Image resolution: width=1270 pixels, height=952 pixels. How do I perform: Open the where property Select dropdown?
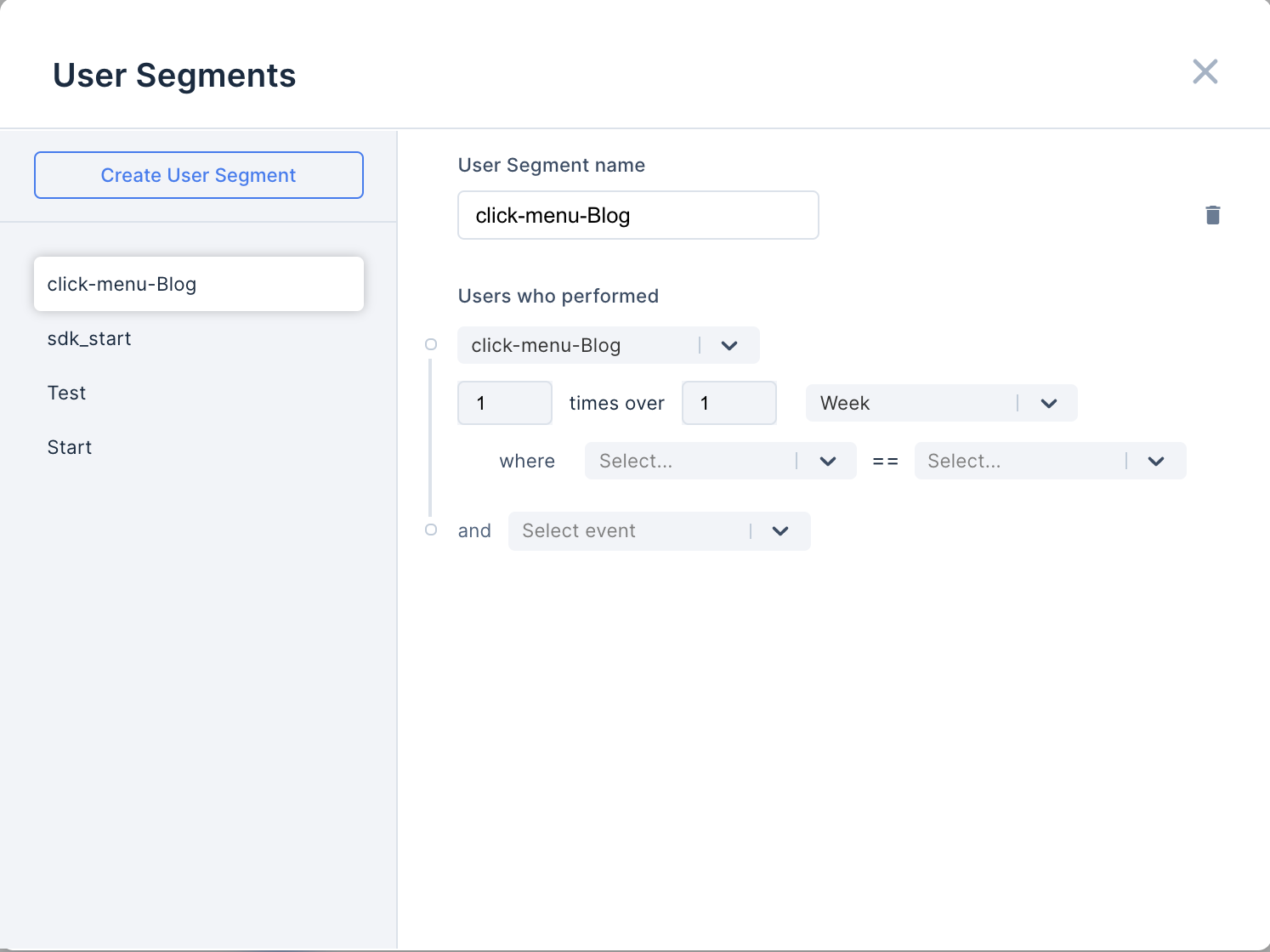coord(721,461)
